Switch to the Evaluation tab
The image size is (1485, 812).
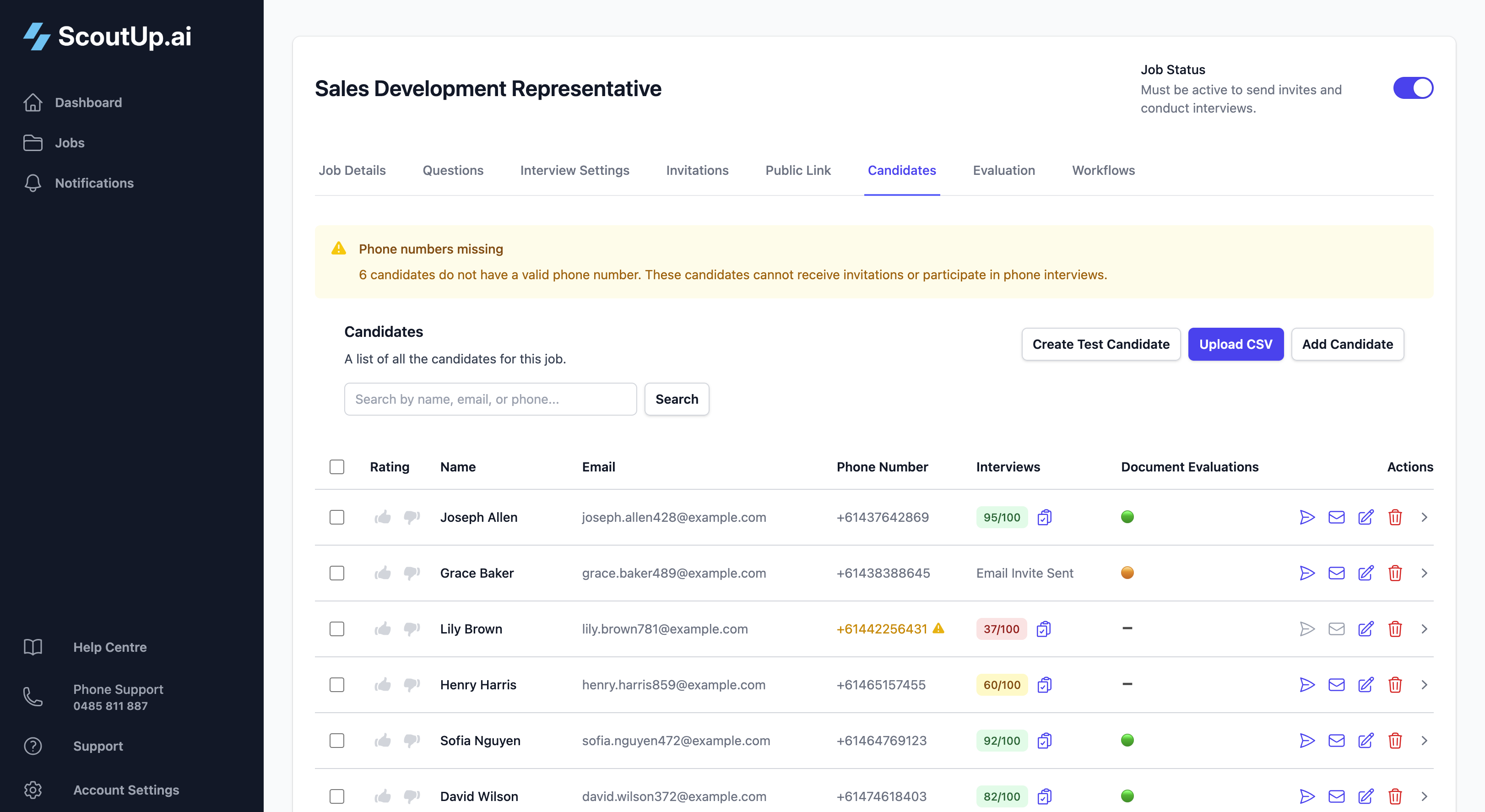point(1003,170)
